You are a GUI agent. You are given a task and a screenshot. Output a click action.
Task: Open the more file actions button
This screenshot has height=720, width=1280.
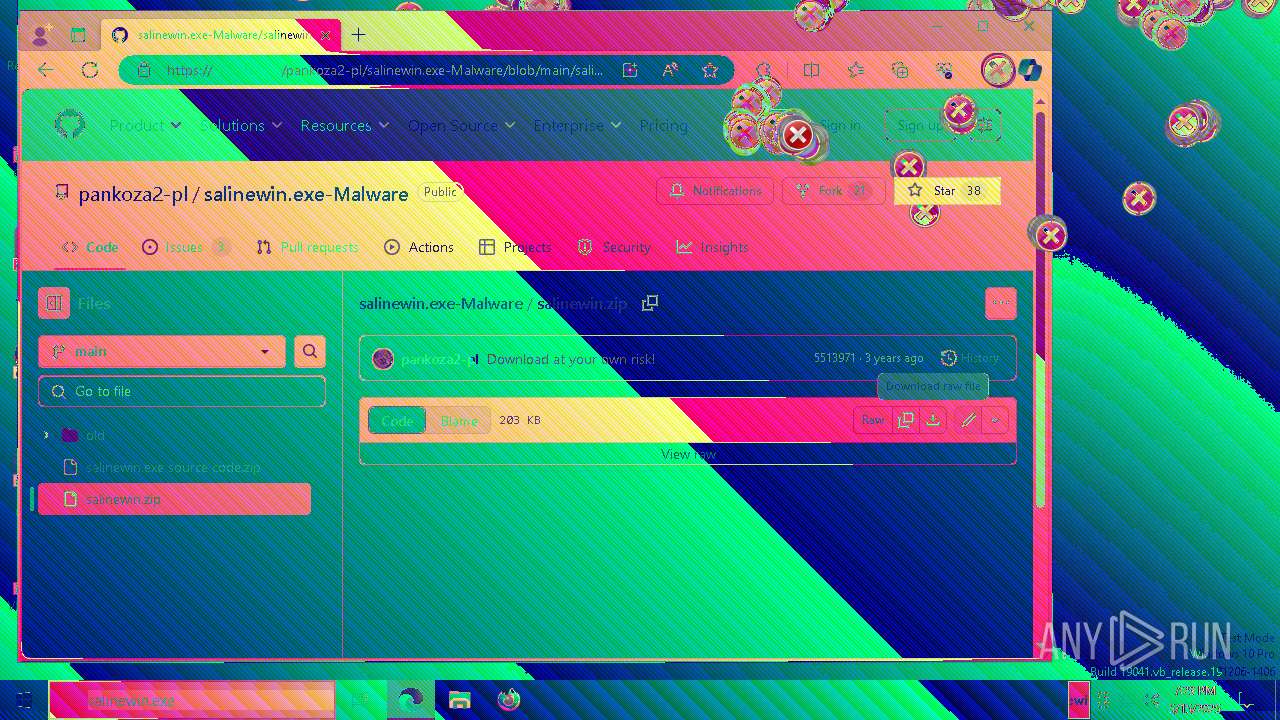click(x=1001, y=303)
